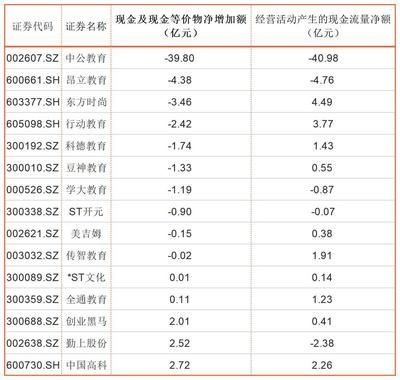Select the 现金及现金等价物净增加额 column header
Screen dimensions: 400x380
pos(181,26)
